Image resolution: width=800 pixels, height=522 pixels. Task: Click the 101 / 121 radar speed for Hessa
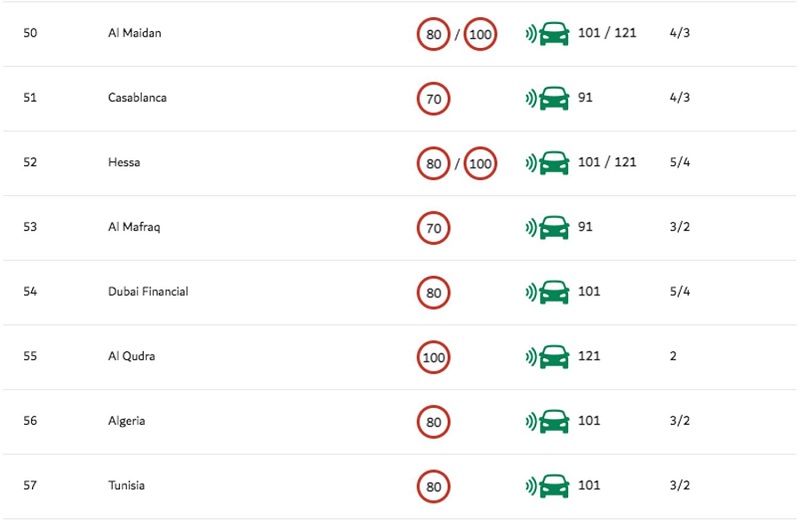pos(607,162)
